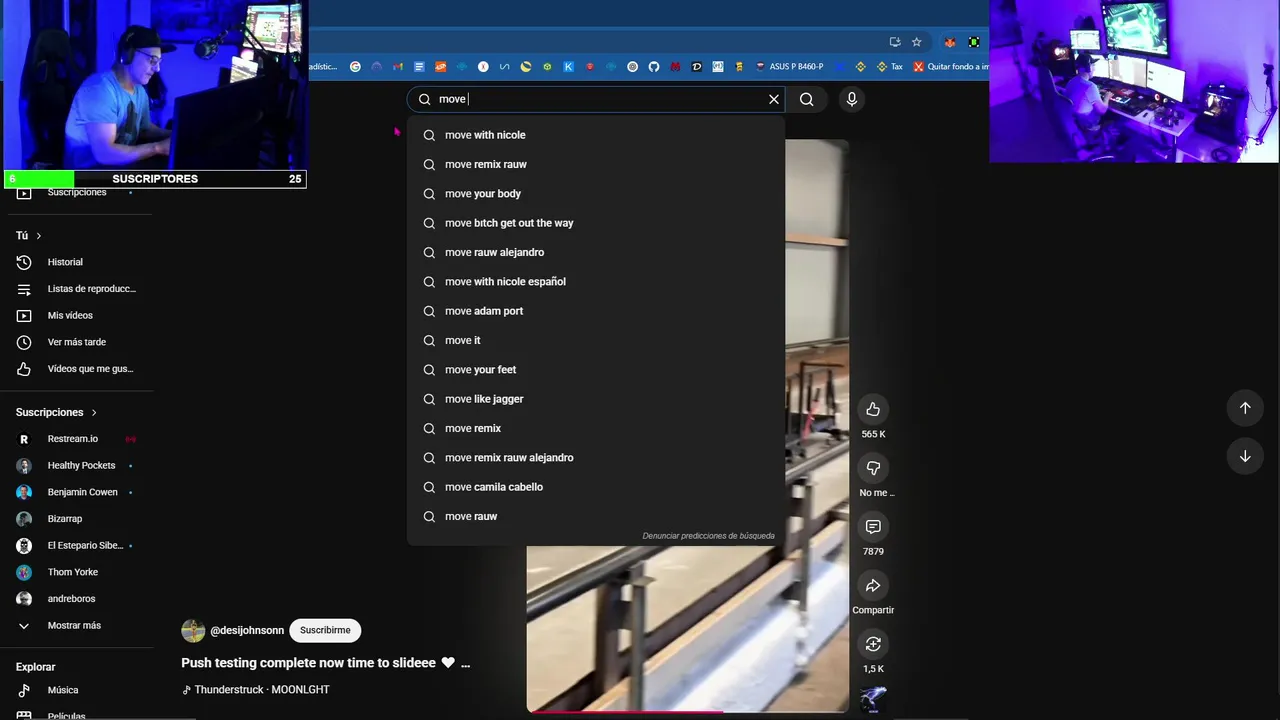Select suggestion 'move your body'
The height and width of the screenshot is (720, 1280).
click(x=596, y=194)
